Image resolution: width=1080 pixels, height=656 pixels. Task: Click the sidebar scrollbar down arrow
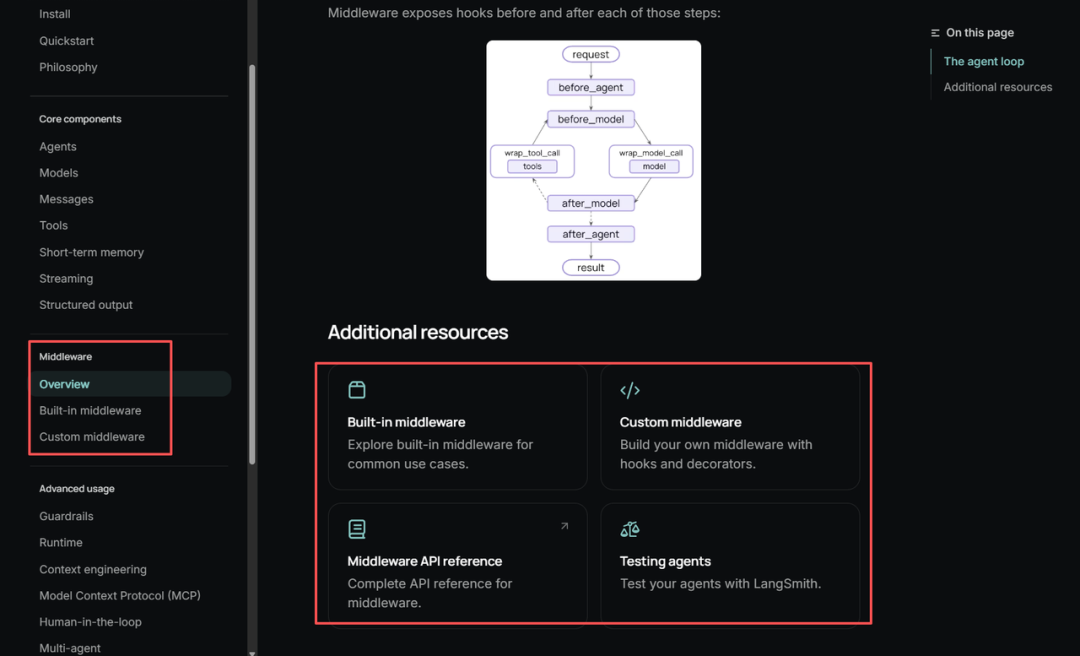coord(252,652)
